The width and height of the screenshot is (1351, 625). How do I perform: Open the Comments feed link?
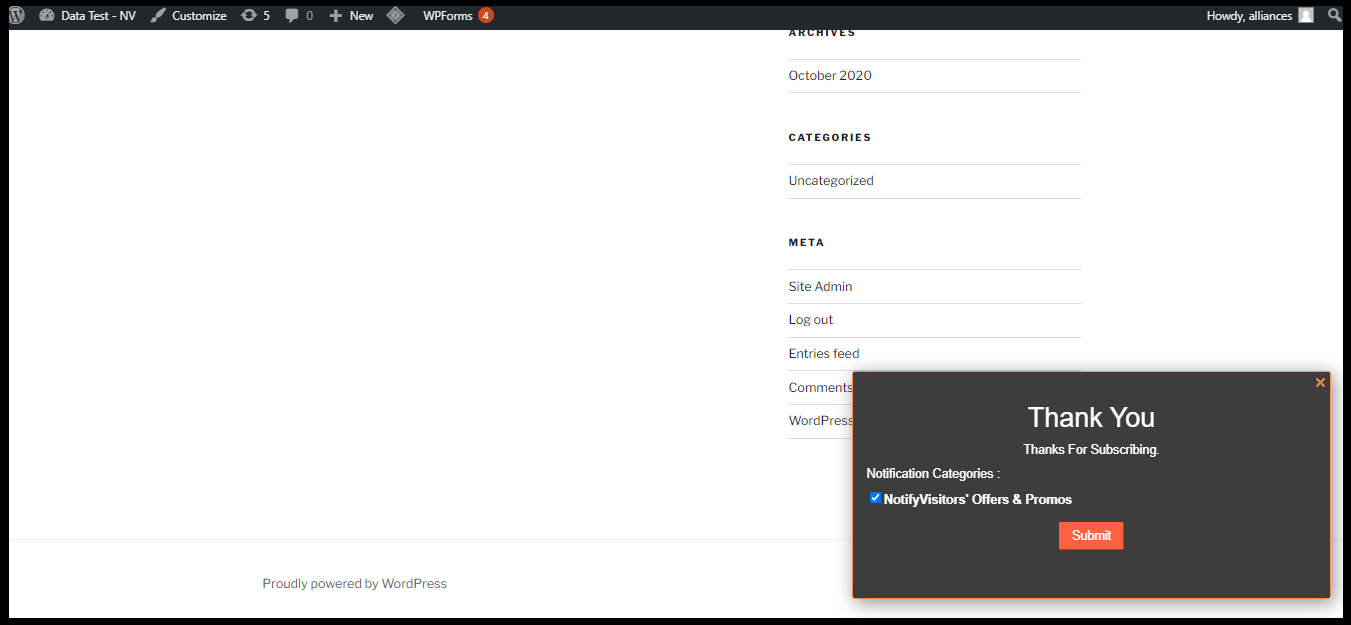click(x=820, y=388)
